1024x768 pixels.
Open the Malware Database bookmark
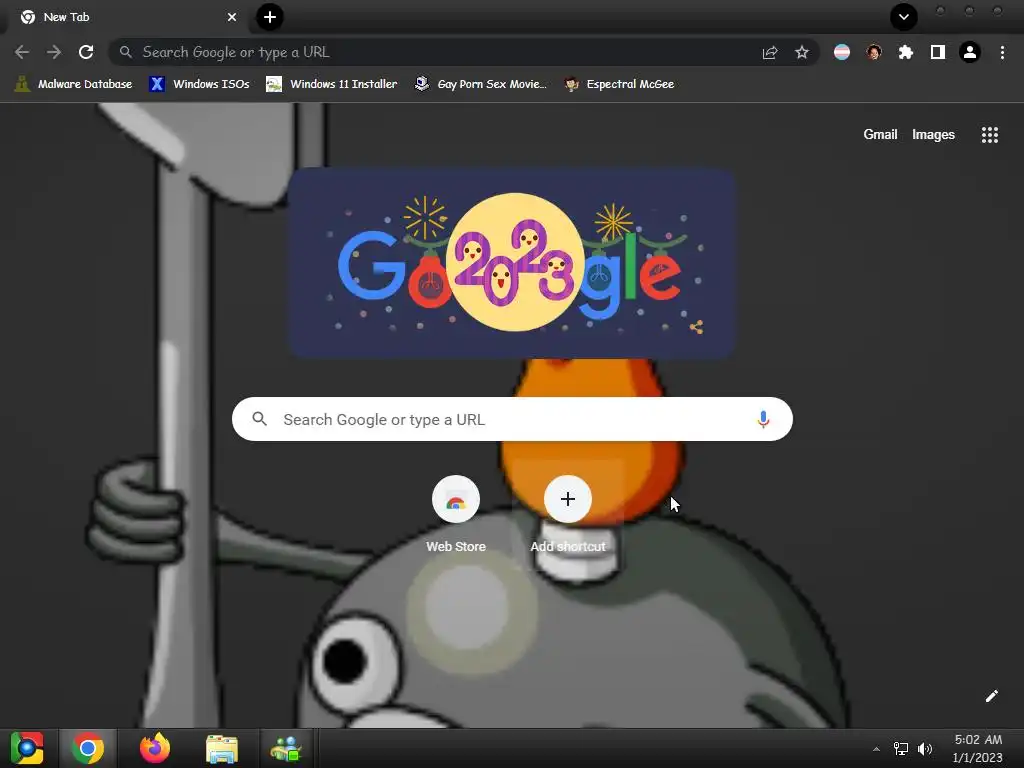pos(73,84)
